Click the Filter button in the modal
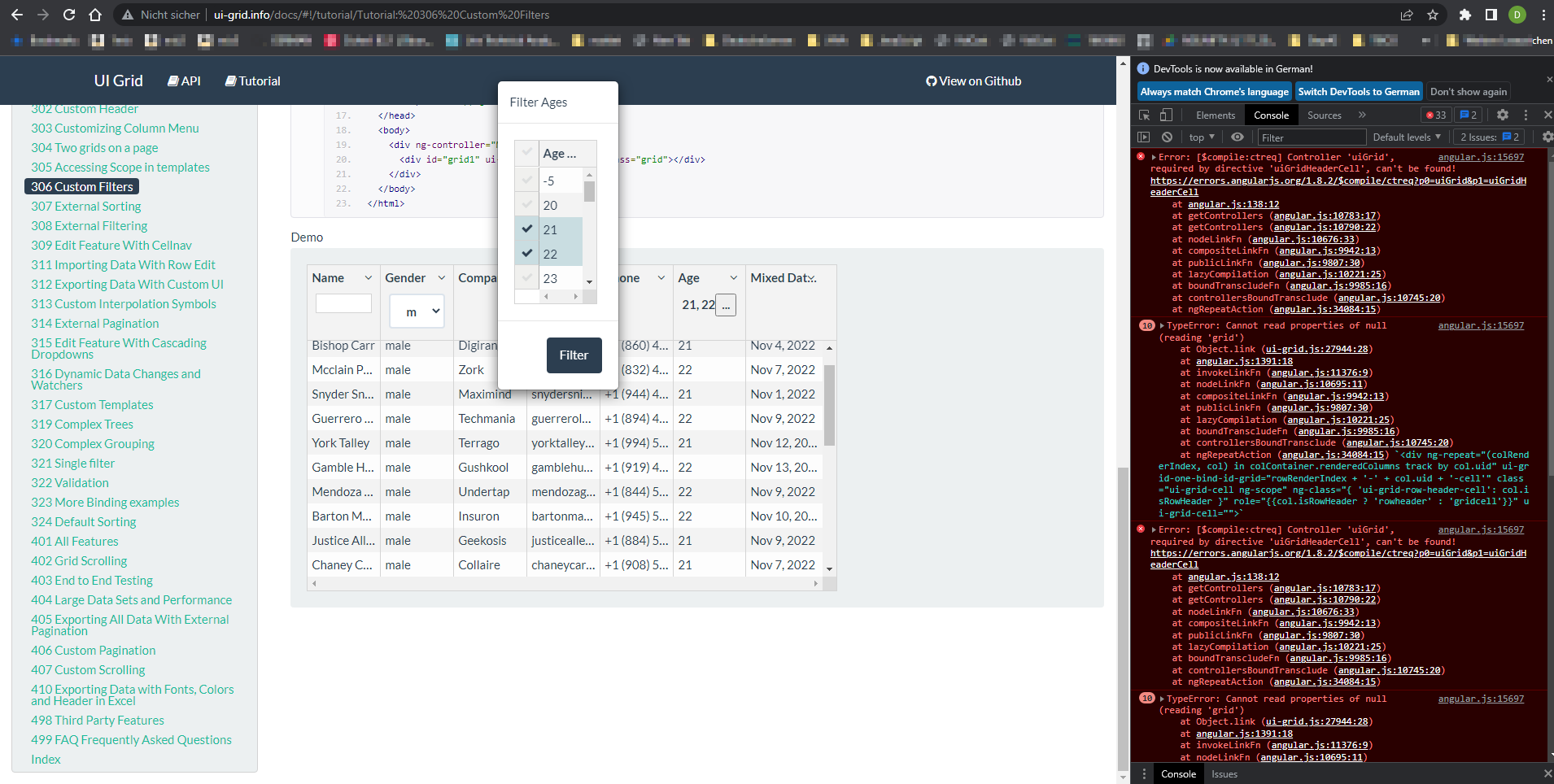The image size is (1554, 784). pos(574,355)
